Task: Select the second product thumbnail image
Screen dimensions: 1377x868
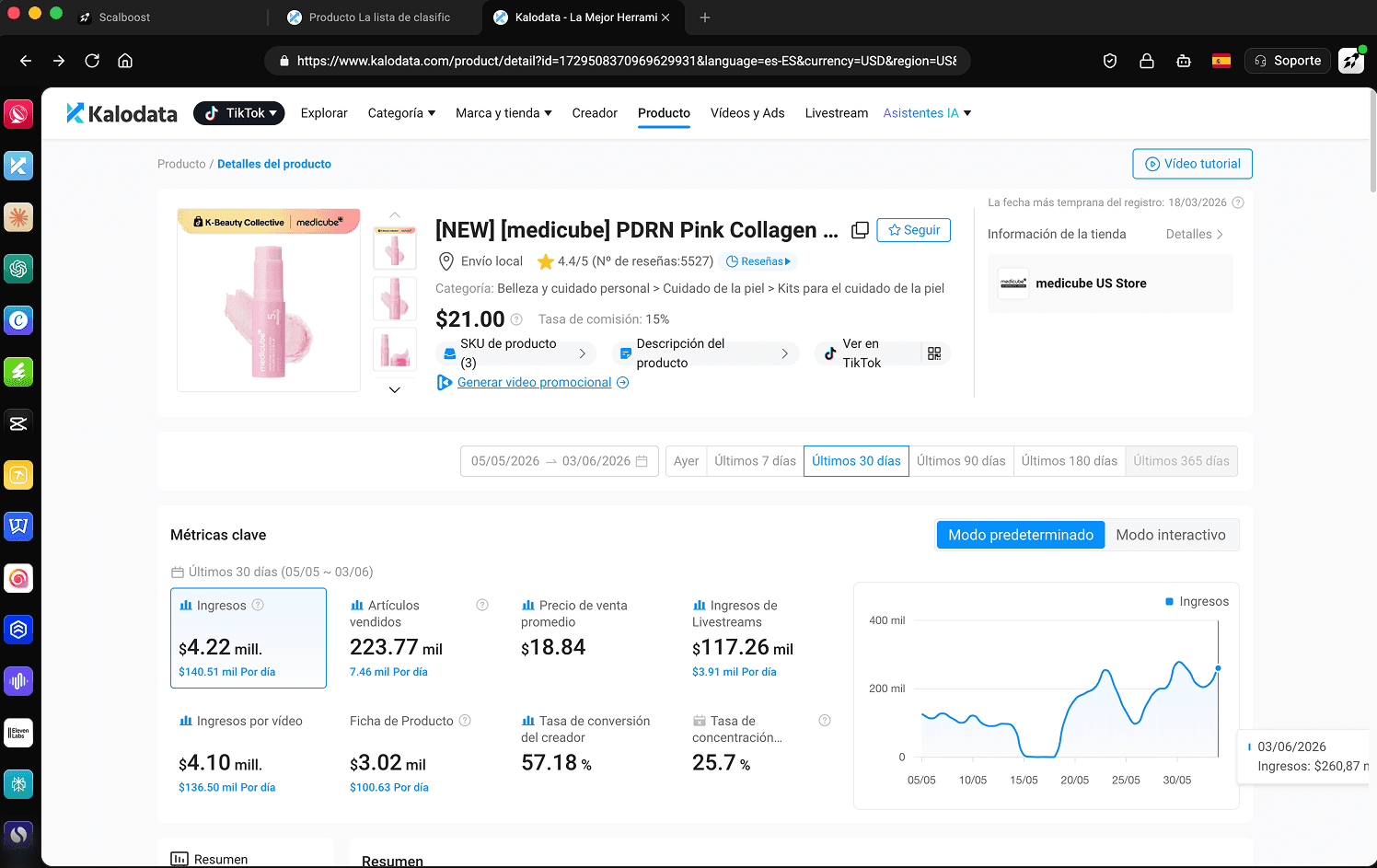Action: 395,299
